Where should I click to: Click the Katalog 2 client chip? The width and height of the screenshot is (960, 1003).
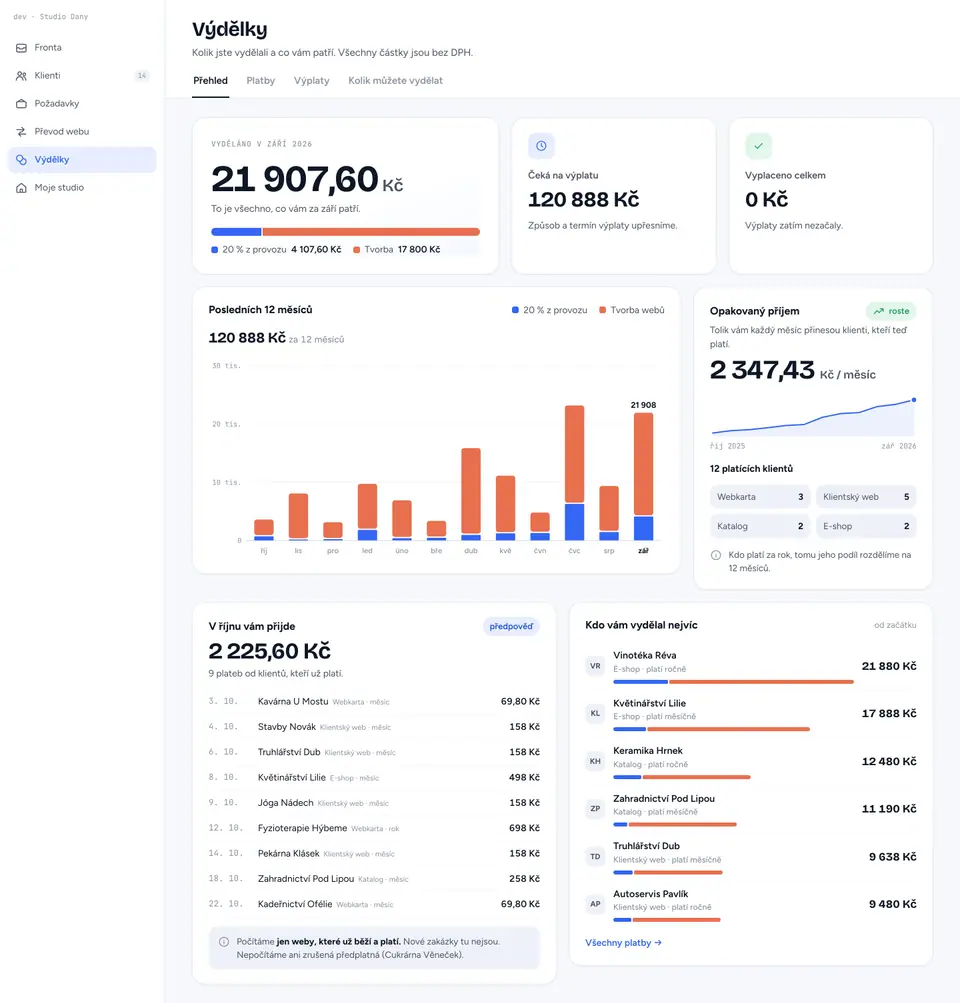pyautogui.click(x=760, y=526)
